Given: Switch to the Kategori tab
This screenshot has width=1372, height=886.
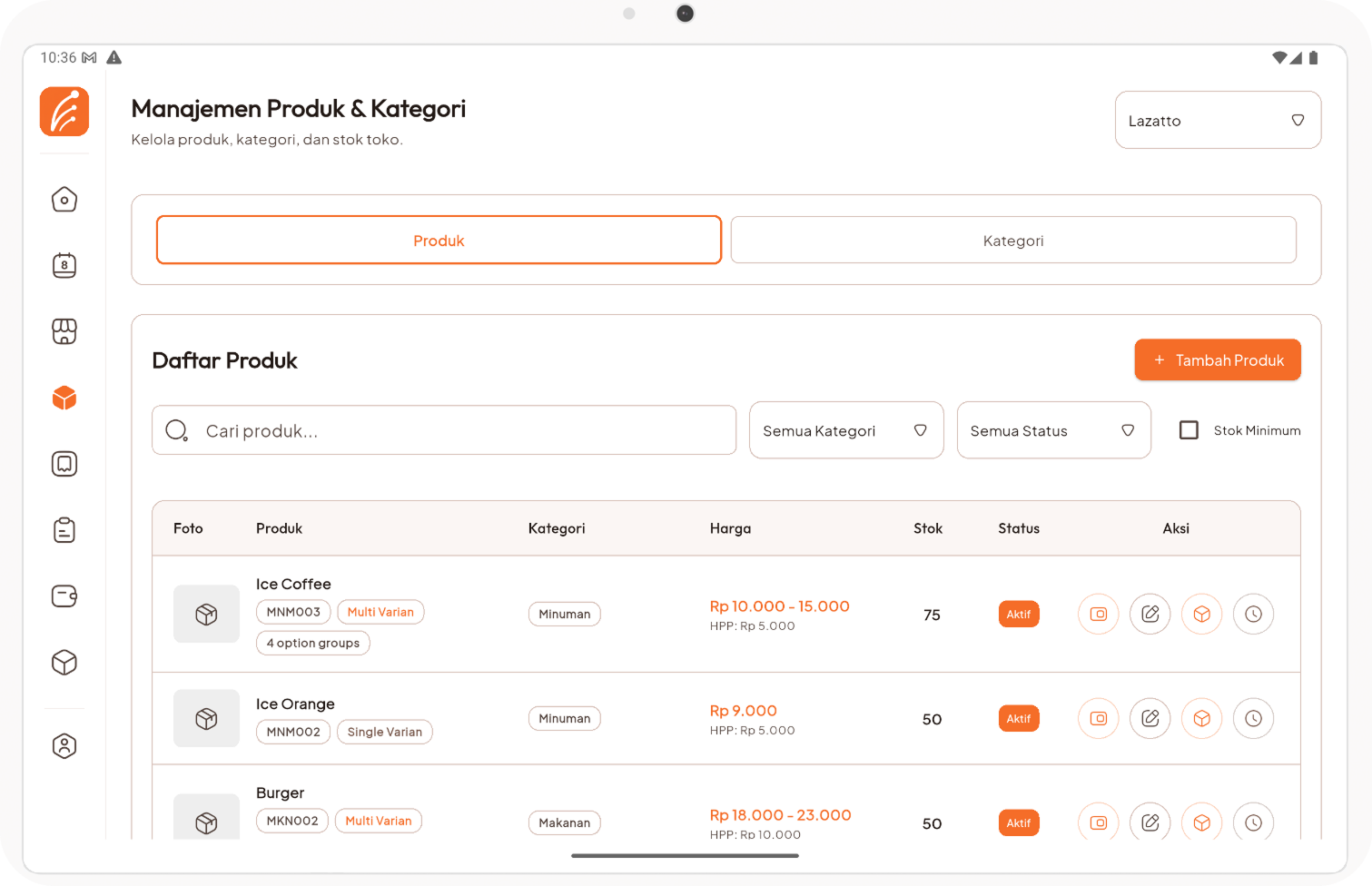Looking at the screenshot, I should click(x=1013, y=241).
